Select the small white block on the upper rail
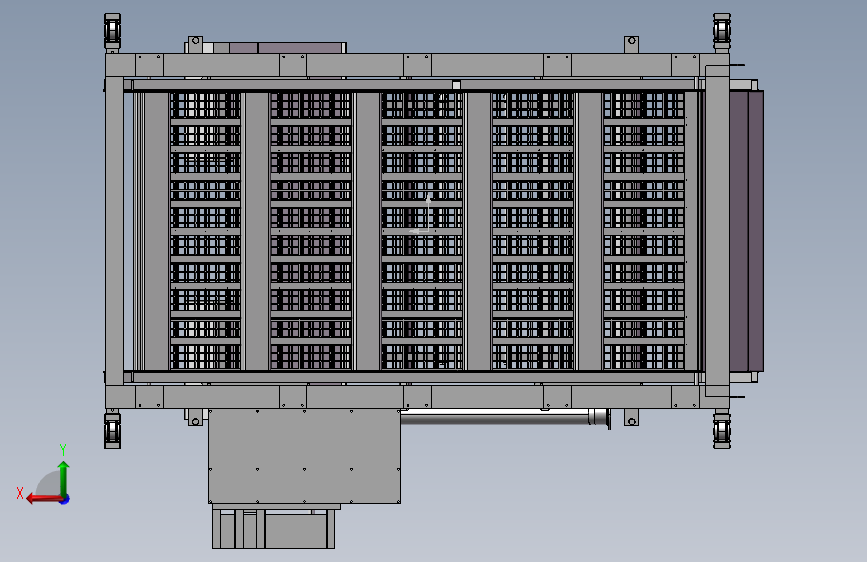The width and height of the screenshot is (867, 562). 456,85
